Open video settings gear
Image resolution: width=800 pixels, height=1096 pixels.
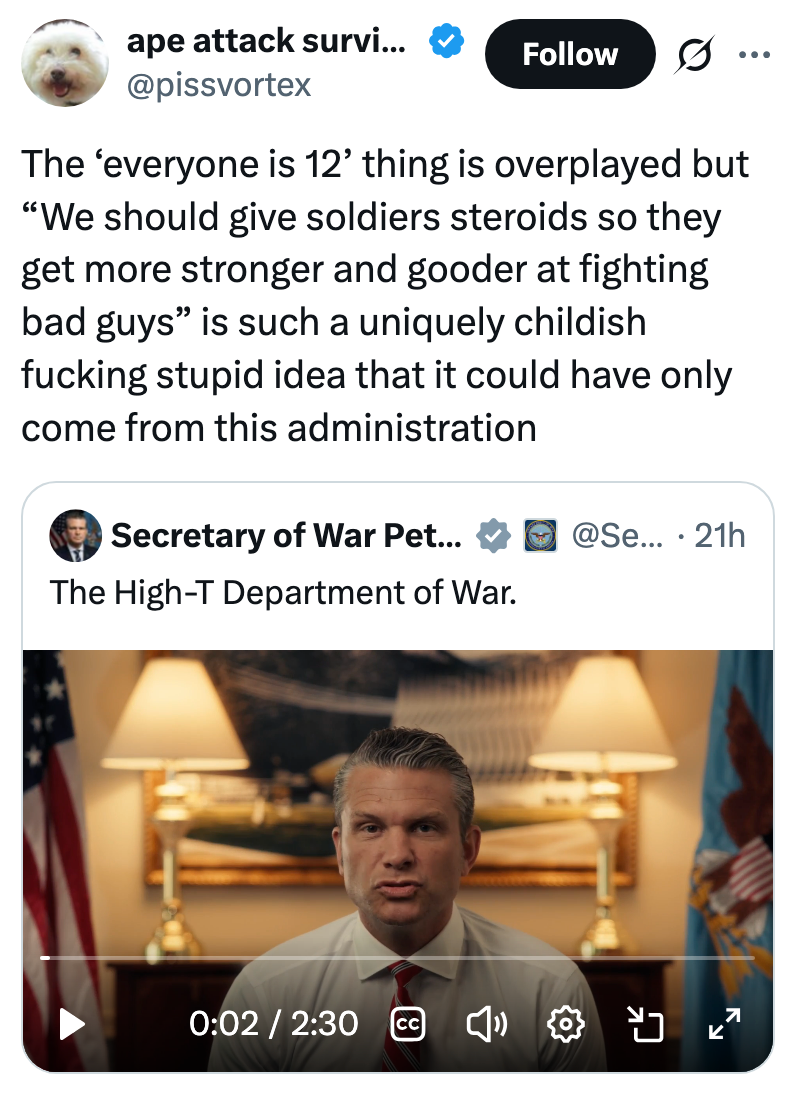(565, 1024)
